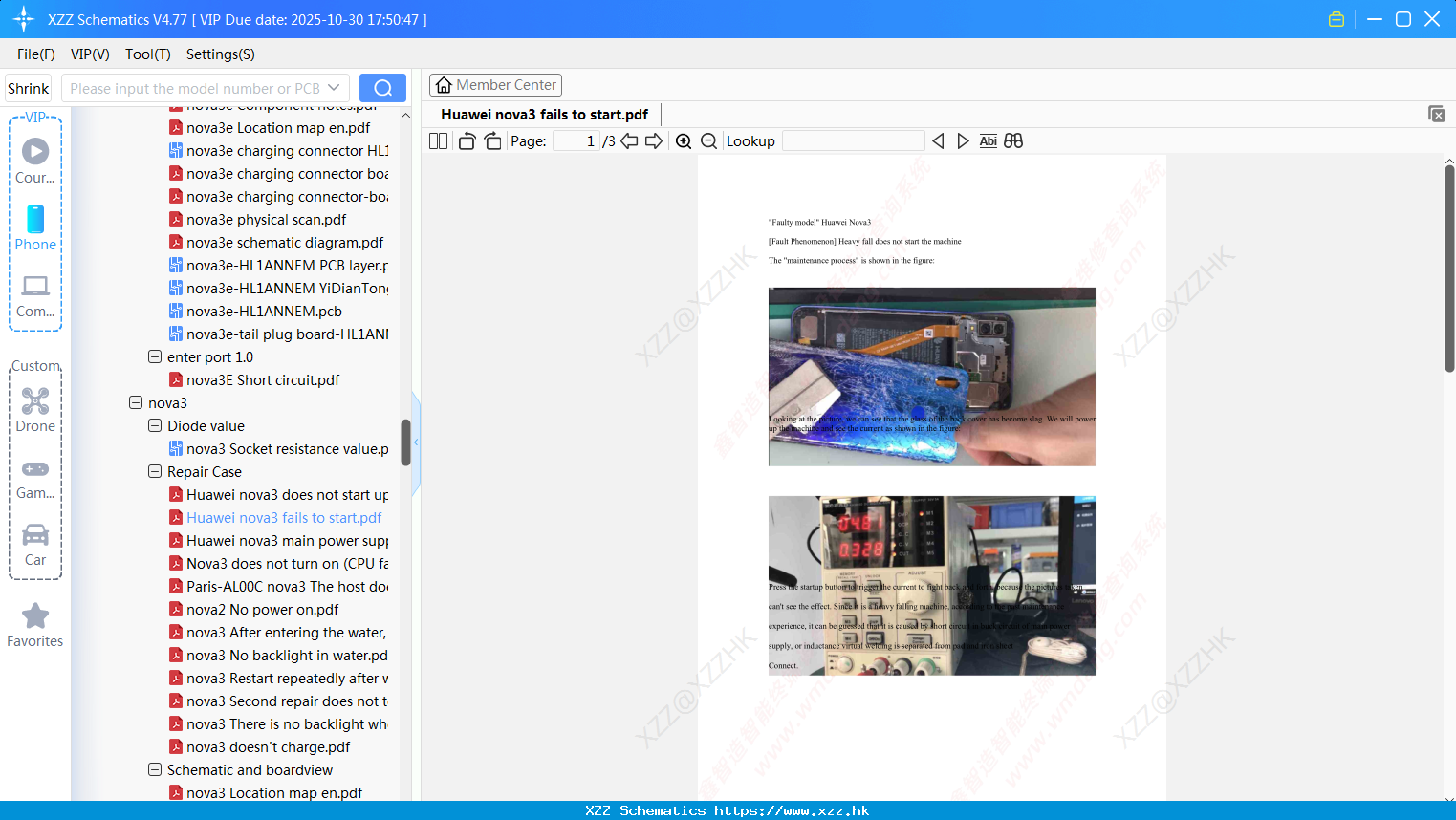The image size is (1456, 820).
Task: Open the model number dropdown arrow
Action: (334, 88)
